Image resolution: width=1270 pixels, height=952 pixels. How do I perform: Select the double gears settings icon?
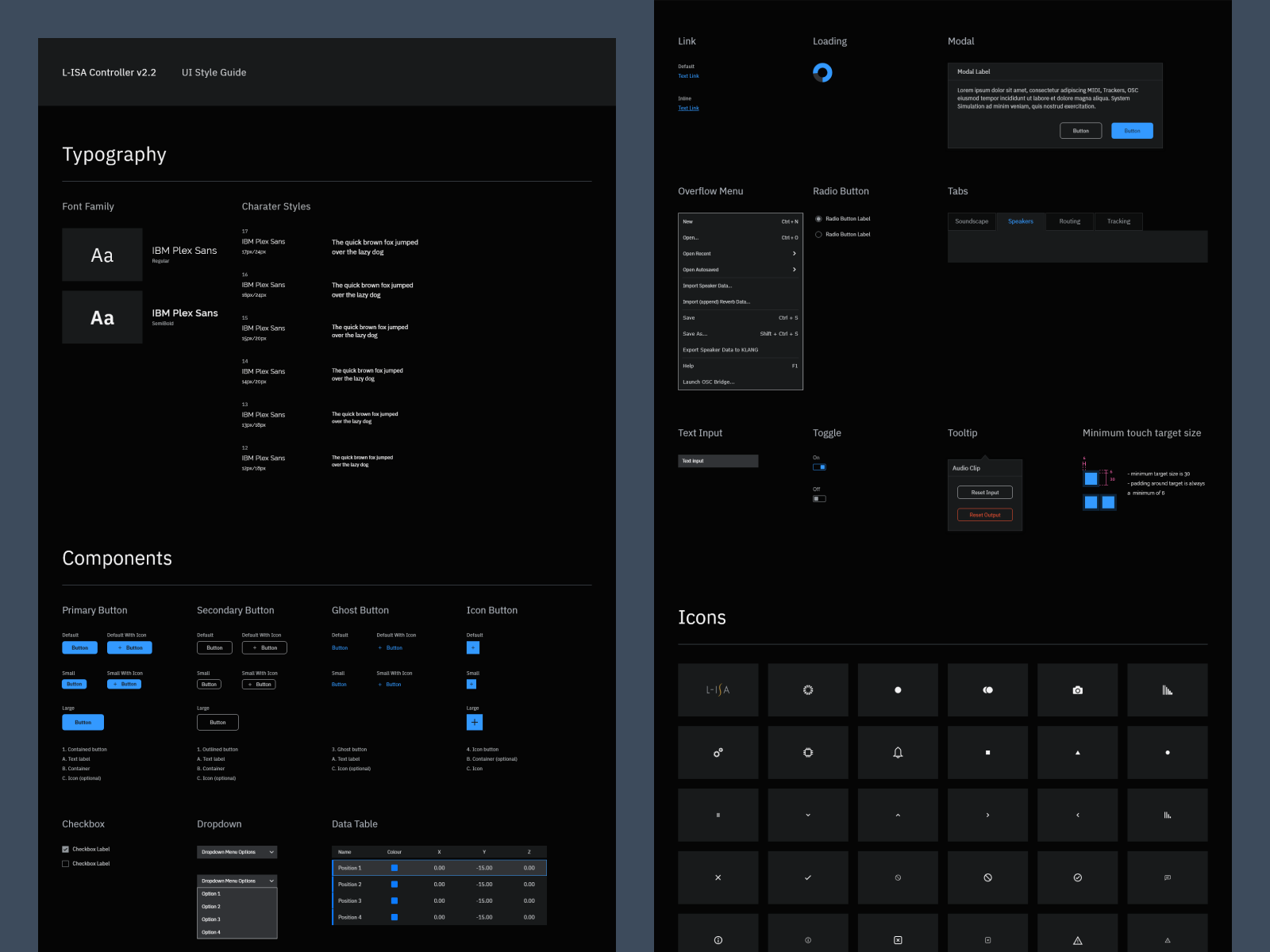(x=718, y=752)
